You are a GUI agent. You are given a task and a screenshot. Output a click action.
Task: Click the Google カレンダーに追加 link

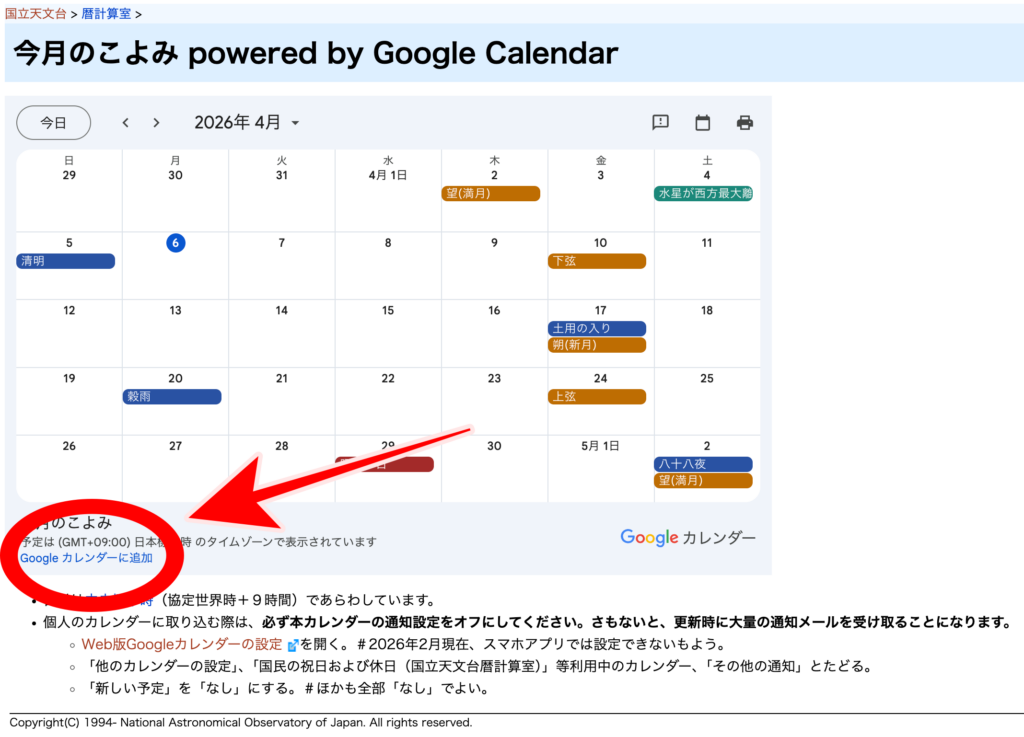(x=87, y=558)
